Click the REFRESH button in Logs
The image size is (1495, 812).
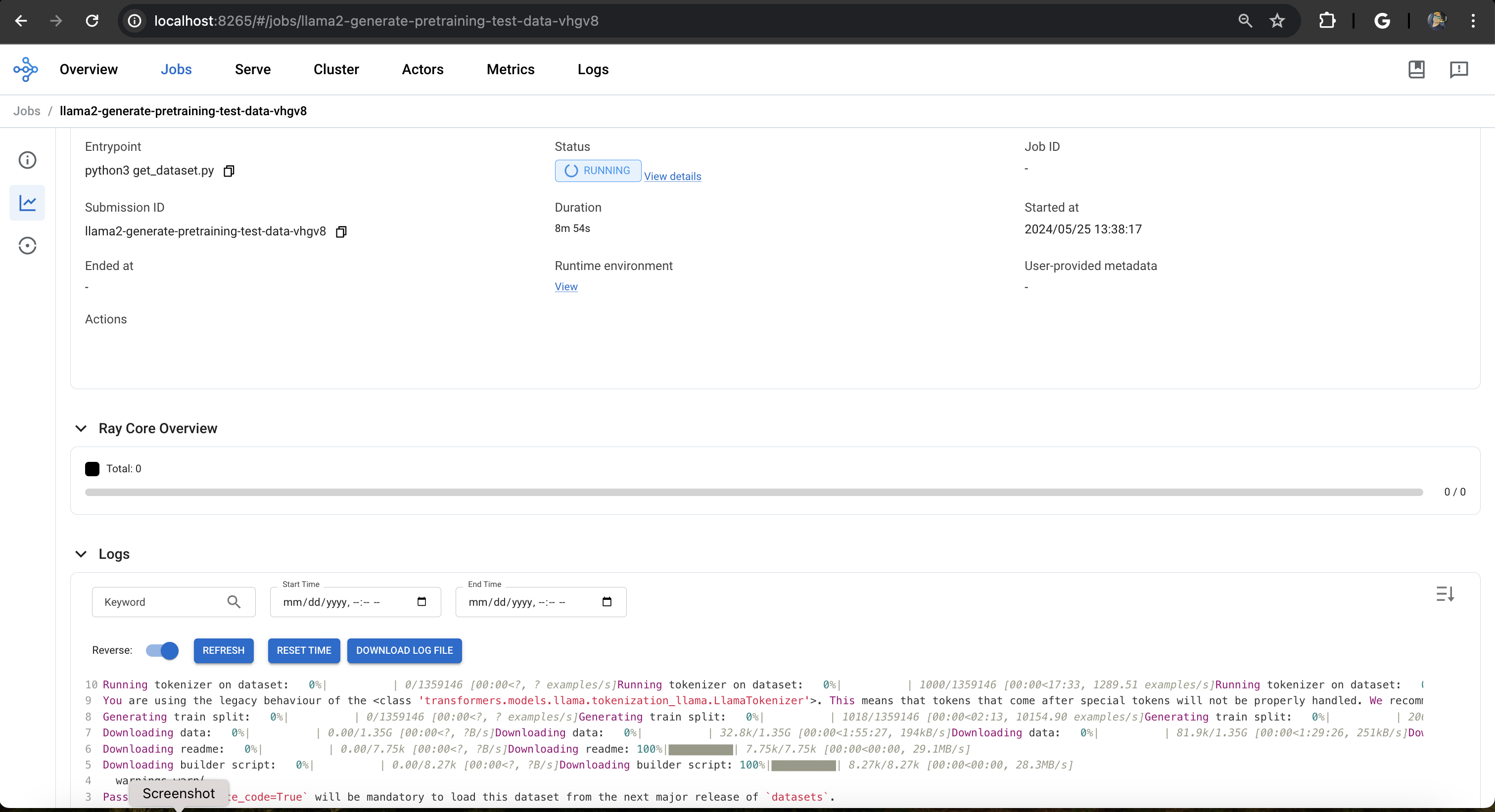pyautogui.click(x=223, y=650)
